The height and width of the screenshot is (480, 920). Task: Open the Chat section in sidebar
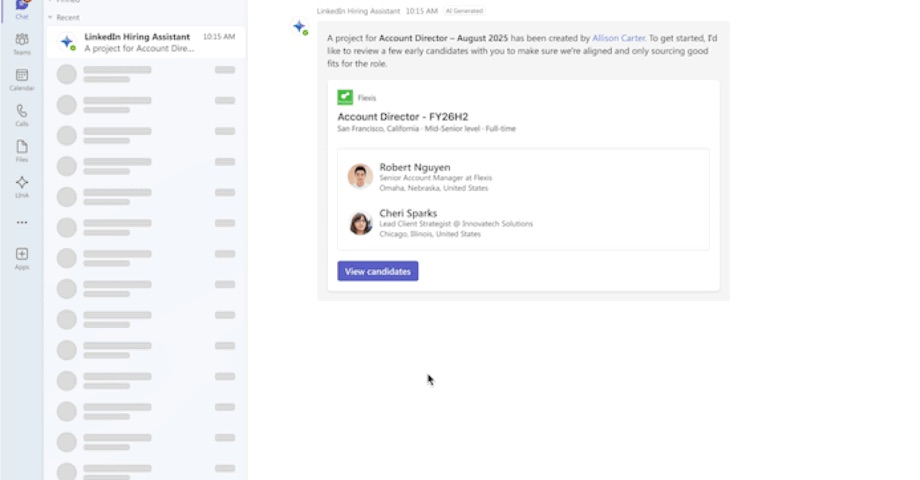coord(22,8)
